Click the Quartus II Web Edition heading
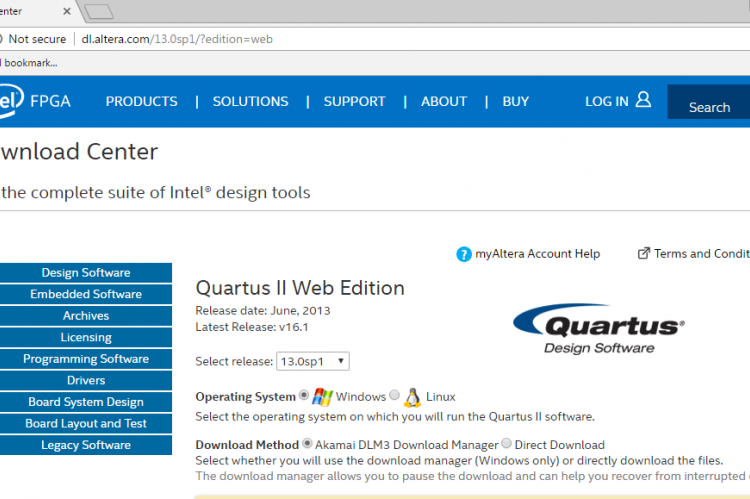The image size is (750, 499). (x=300, y=288)
